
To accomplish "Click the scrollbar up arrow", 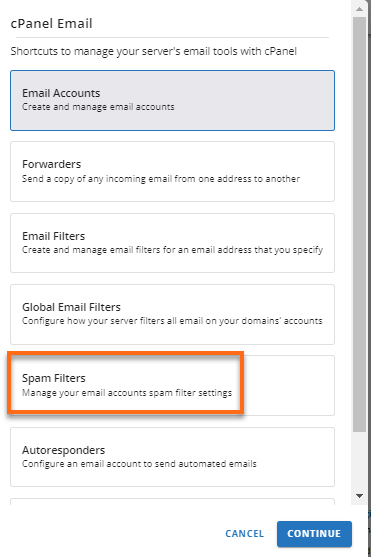I will pos(359,9).
